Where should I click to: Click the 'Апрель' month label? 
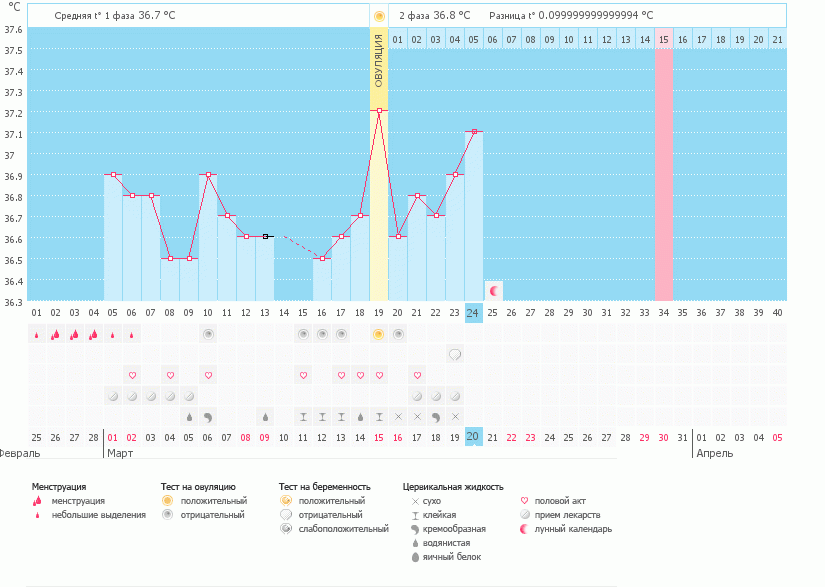click(715, 451)
